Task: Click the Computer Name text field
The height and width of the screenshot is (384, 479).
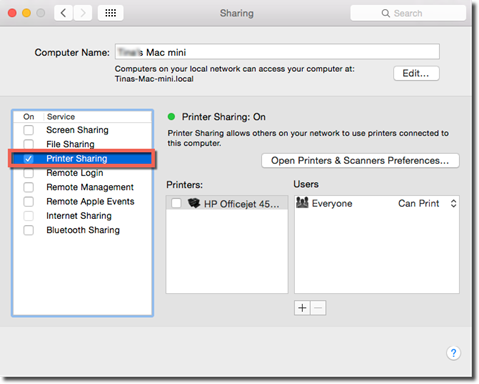Action: 277,52
